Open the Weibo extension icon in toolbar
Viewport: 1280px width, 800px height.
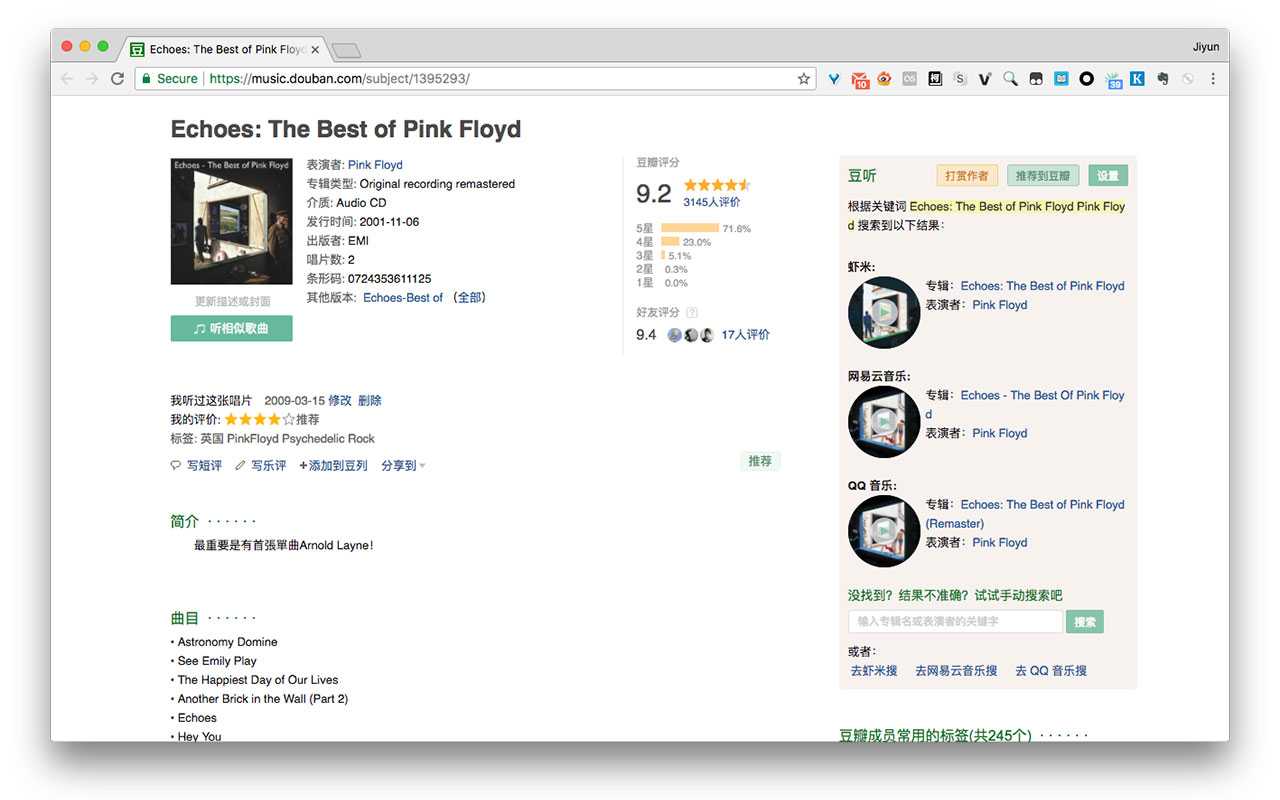884,79
